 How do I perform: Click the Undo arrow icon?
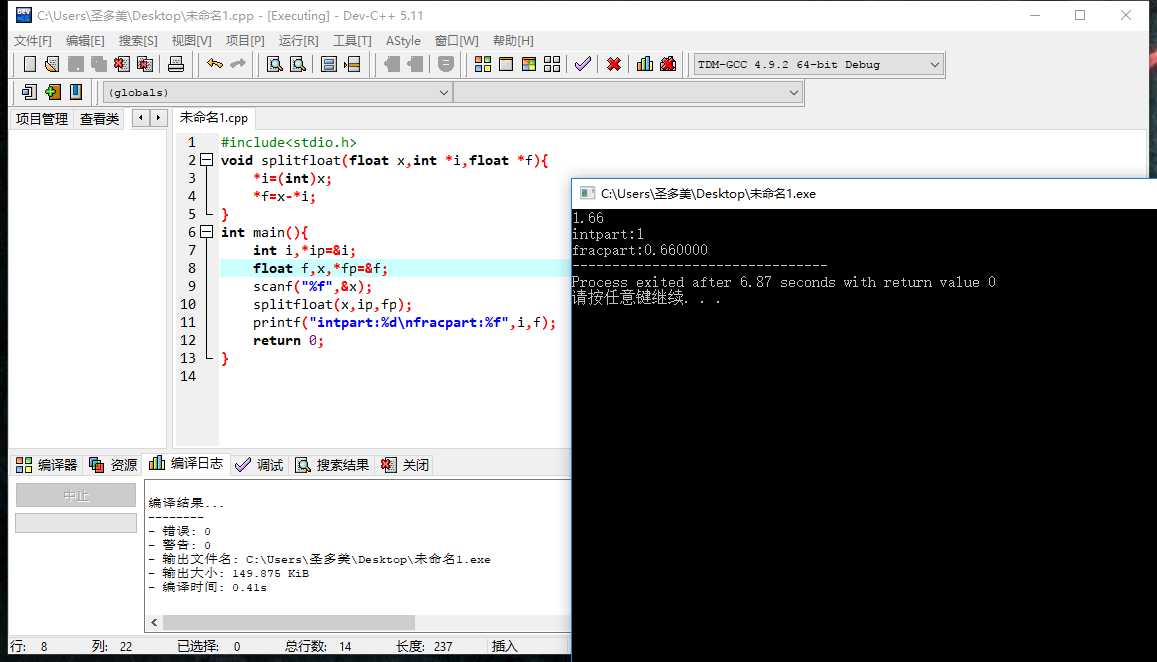215,64
